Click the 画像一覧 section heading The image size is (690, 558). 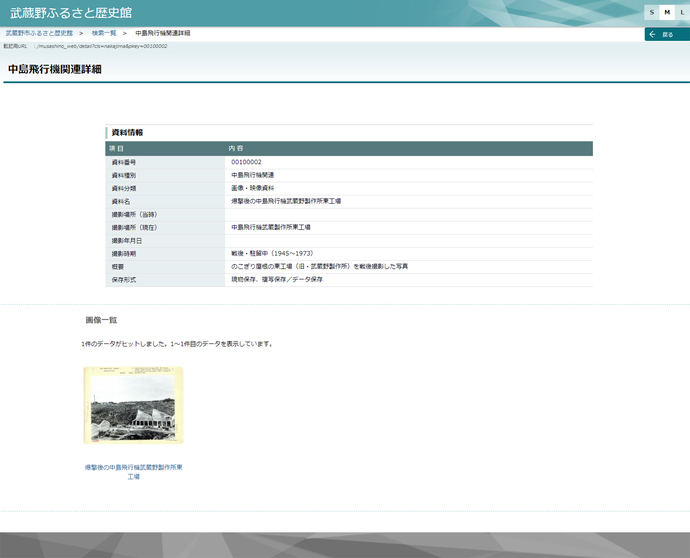(x=102, y=320)
